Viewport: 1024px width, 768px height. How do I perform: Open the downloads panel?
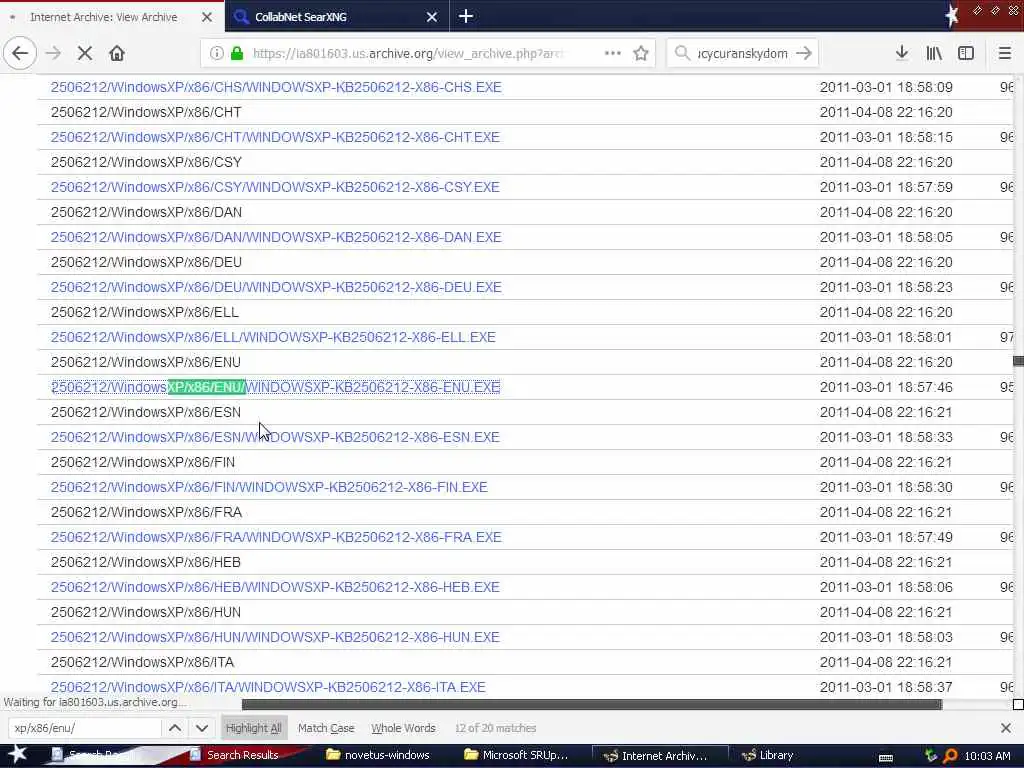(902, 54)
